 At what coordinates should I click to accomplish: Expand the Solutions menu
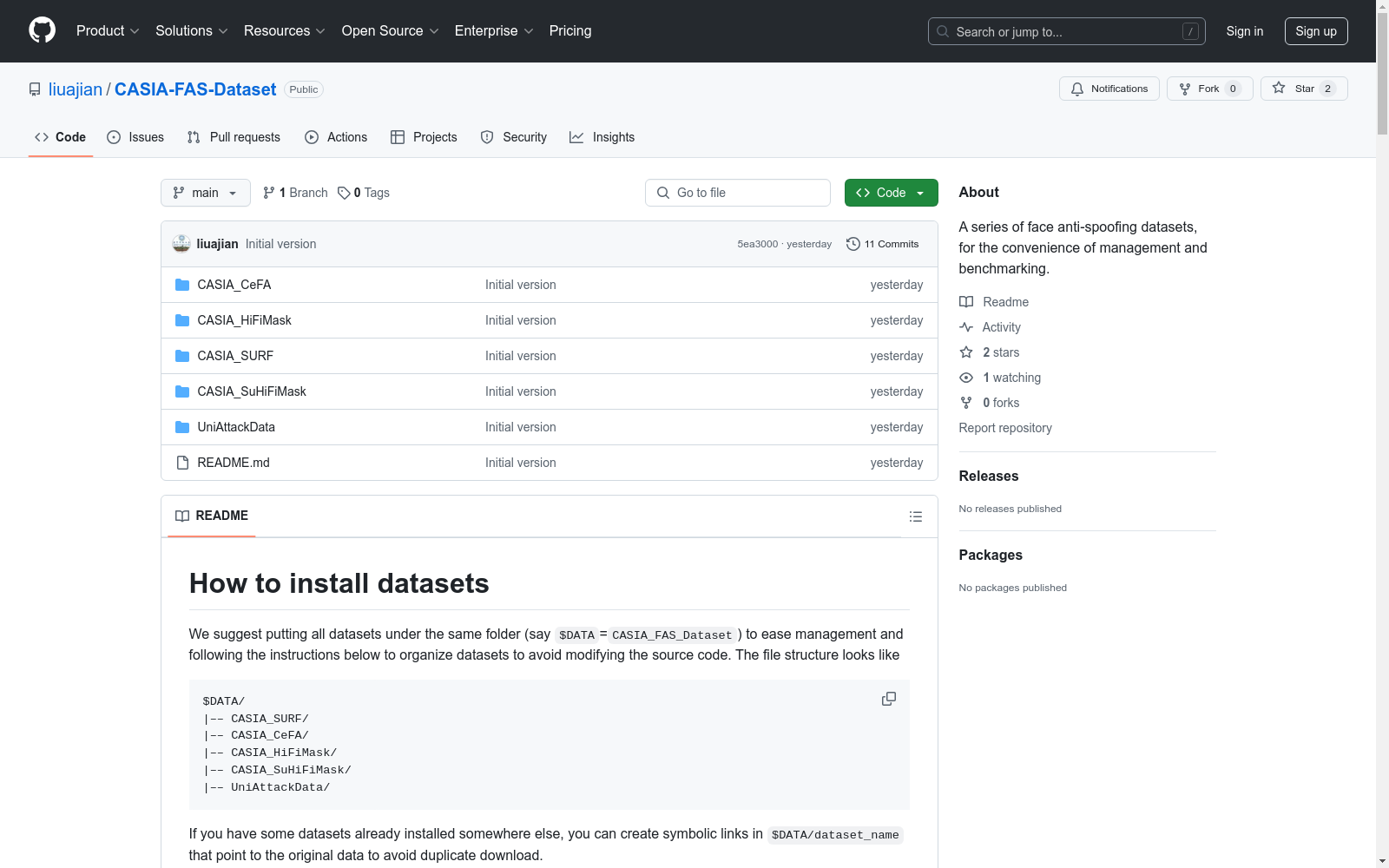(192, 30)
